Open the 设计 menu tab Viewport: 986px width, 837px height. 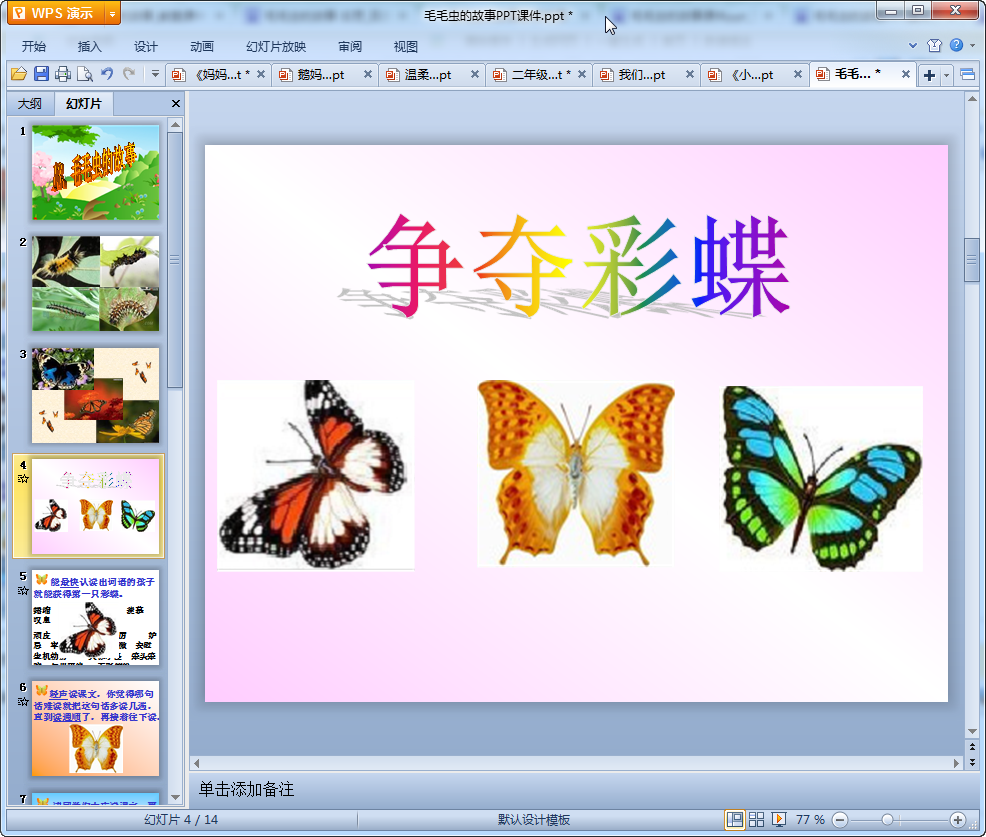click(146, 47)
